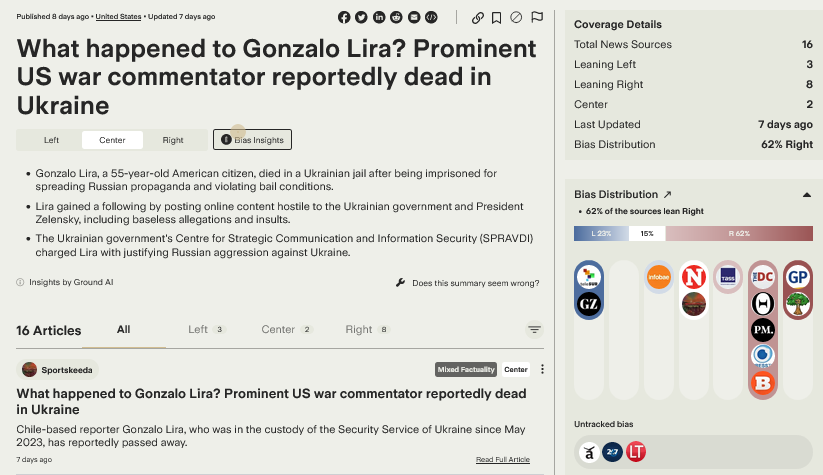Click the Daily Caller DC logo
823x475 pixels.
coord(763,277)
